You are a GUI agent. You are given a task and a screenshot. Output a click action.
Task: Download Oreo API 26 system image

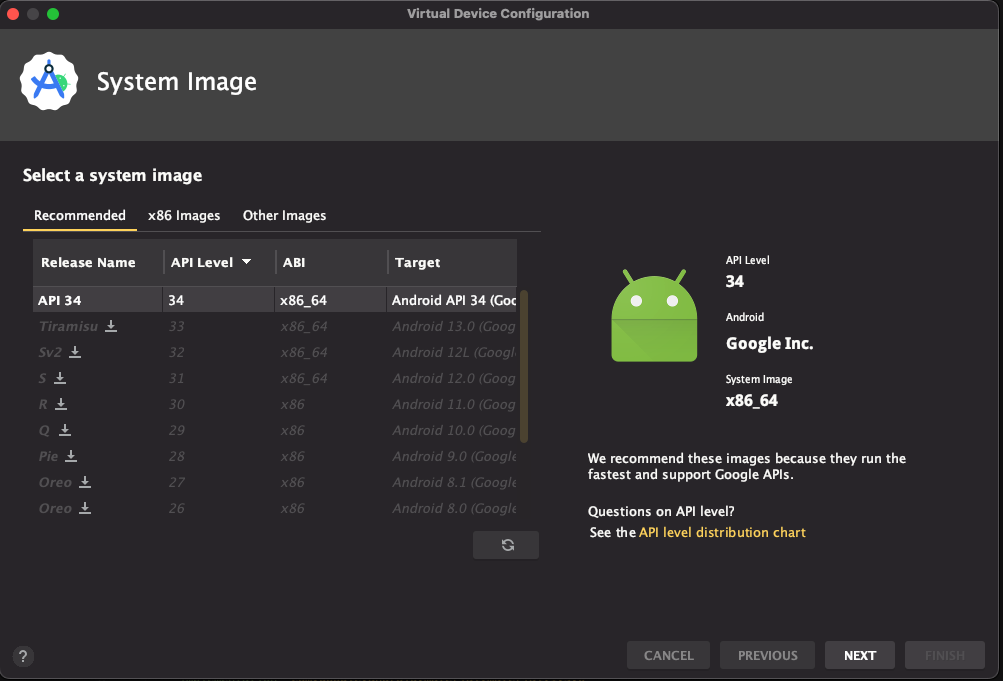click(84, 508)
